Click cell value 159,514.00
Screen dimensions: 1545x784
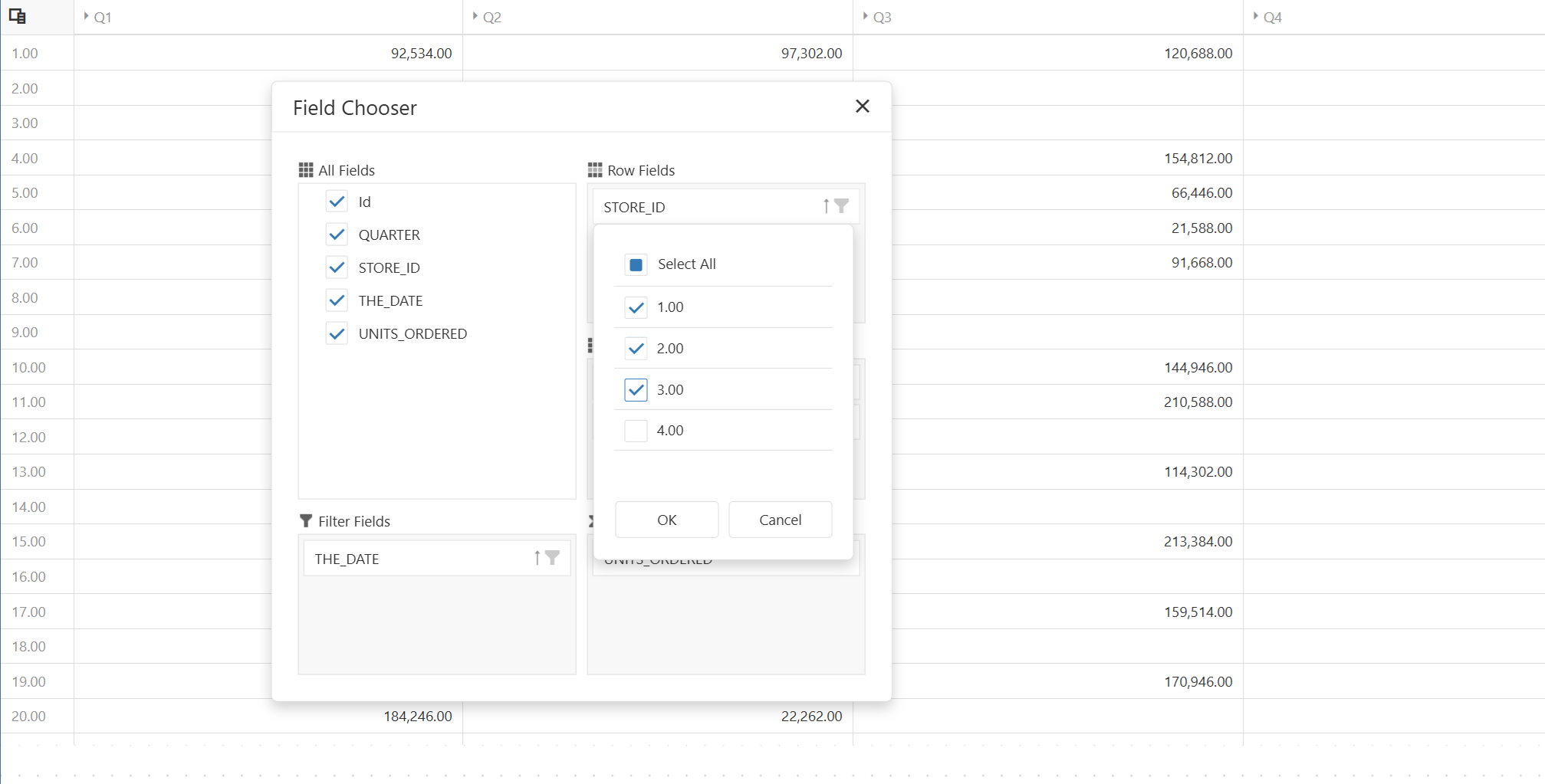(x=1198, y=612)
